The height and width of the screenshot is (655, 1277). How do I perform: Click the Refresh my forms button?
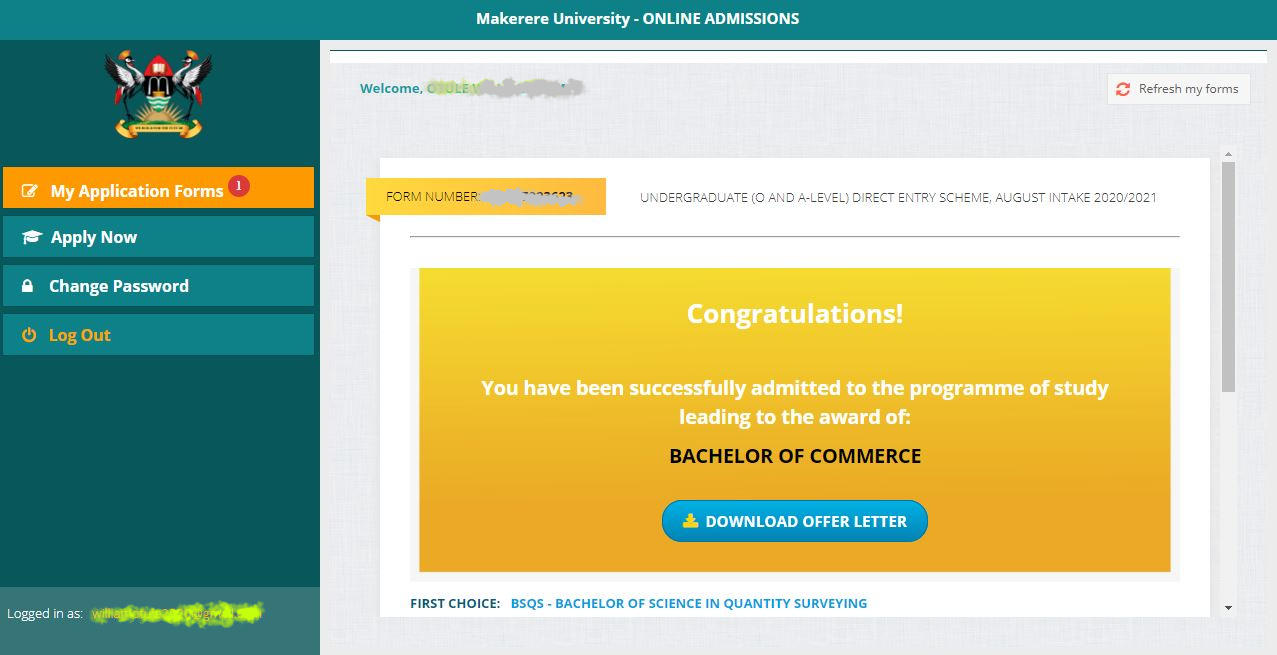pos(1178,89)
